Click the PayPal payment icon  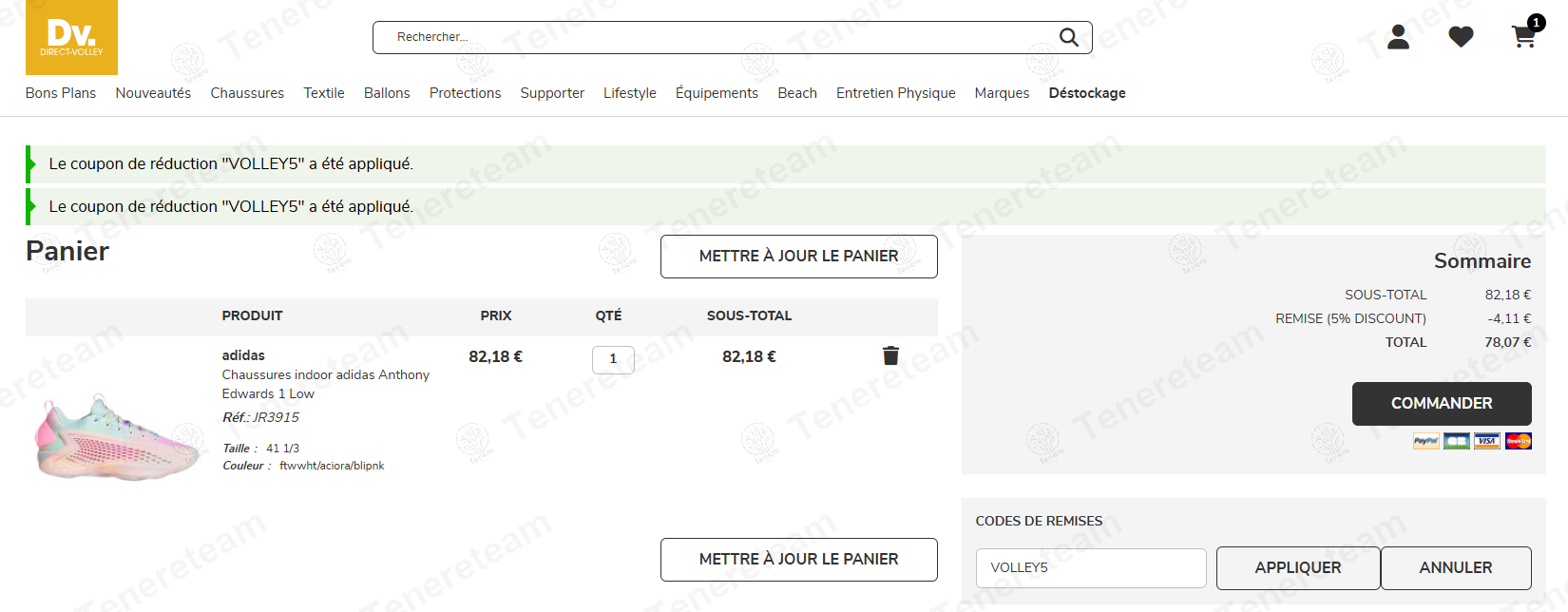(x=1425, y=441)
